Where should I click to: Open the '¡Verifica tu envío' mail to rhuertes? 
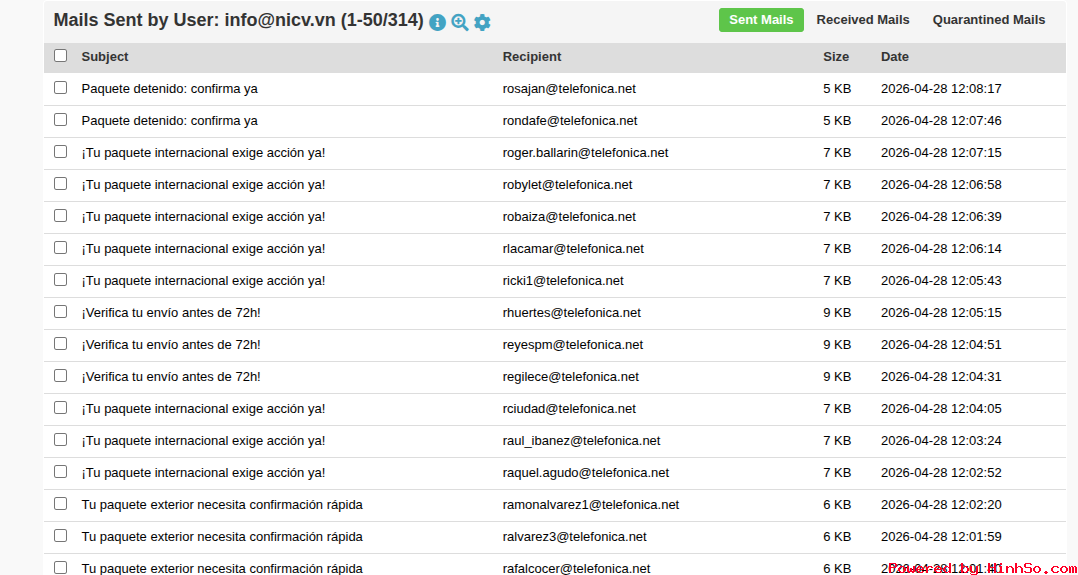point(170,313)
